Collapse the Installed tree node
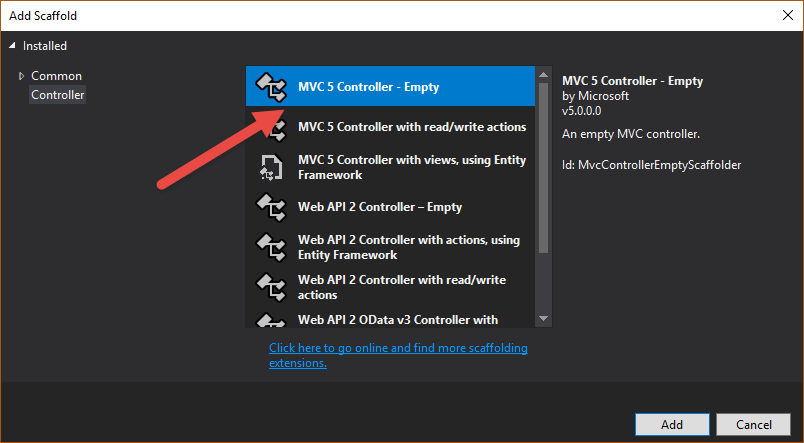804x443 pixels. (x=12, y=46)
